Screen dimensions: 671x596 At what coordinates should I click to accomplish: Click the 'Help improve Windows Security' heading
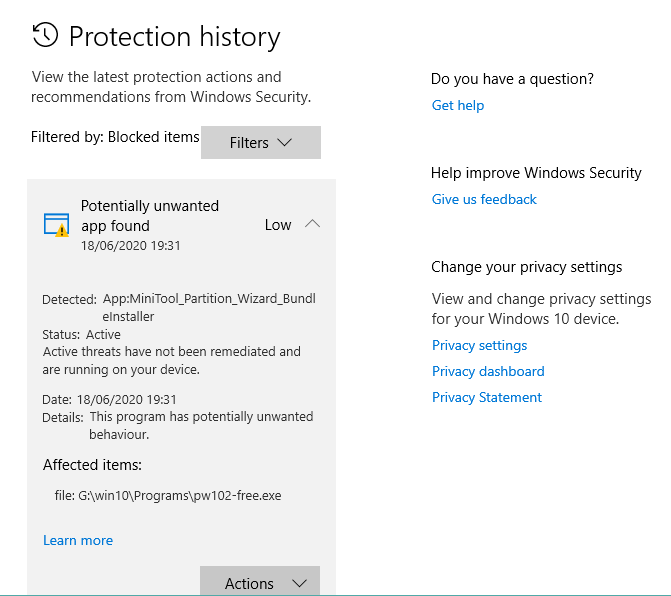tap(536, 173)
